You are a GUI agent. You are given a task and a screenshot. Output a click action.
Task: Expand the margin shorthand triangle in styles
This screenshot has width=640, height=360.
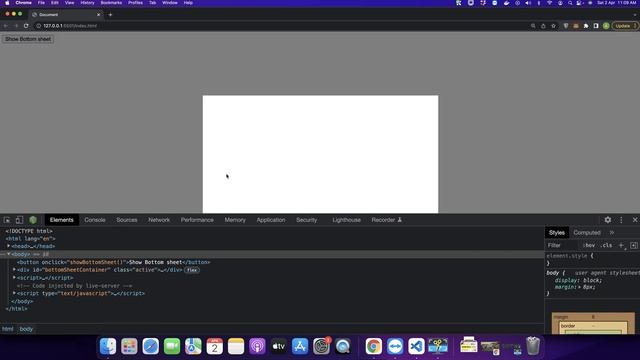(580, 287)
